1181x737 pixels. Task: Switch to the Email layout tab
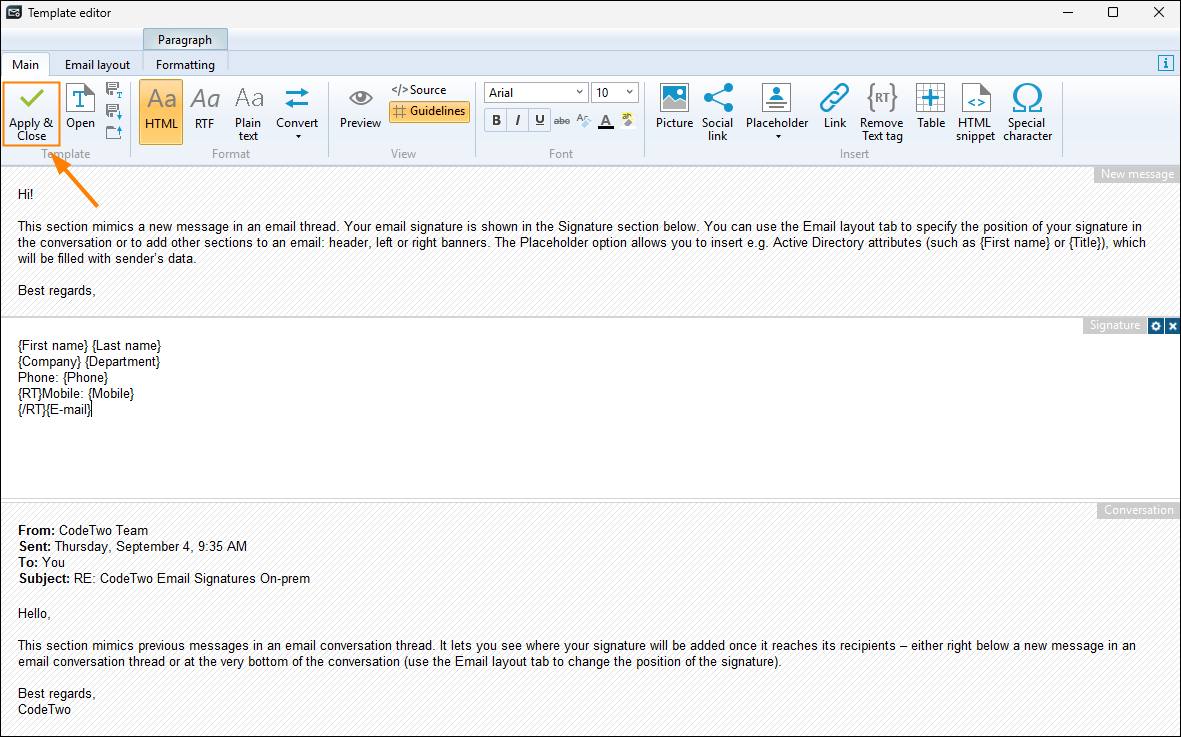[97, 65]
